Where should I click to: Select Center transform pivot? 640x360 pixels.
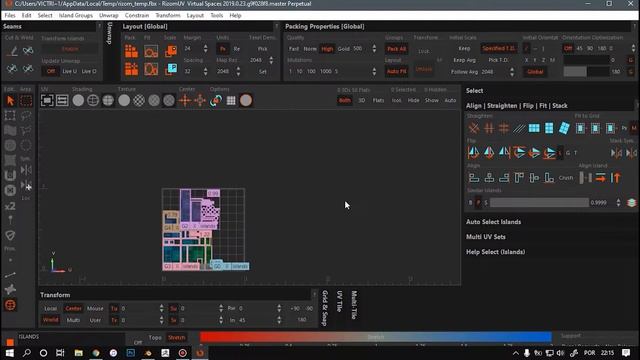(x=73, y=309)
